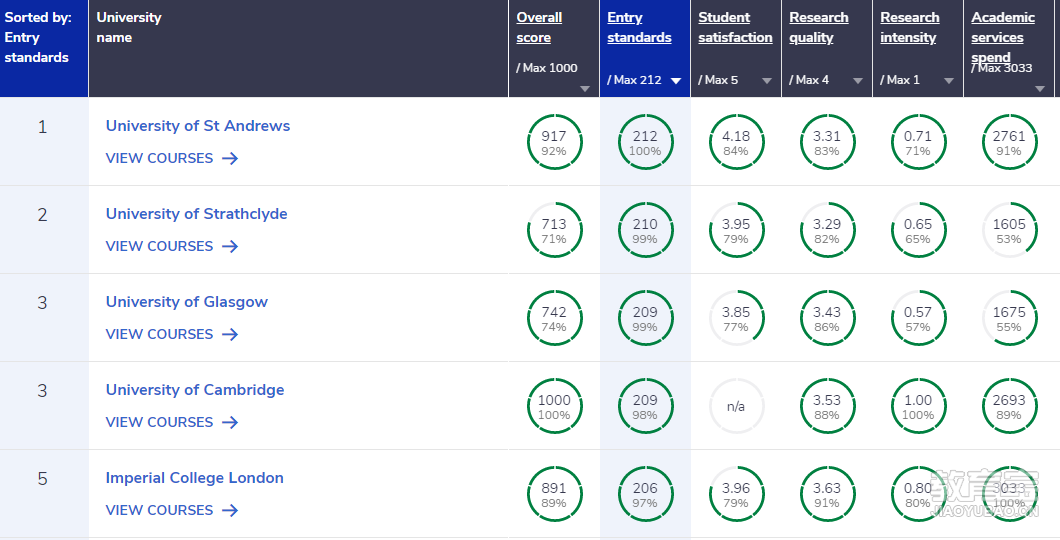Open the Entry standards column dropdown arrow
This screenshot has height=540, width=1060.
pyautogui.click(x=675, y=80)
